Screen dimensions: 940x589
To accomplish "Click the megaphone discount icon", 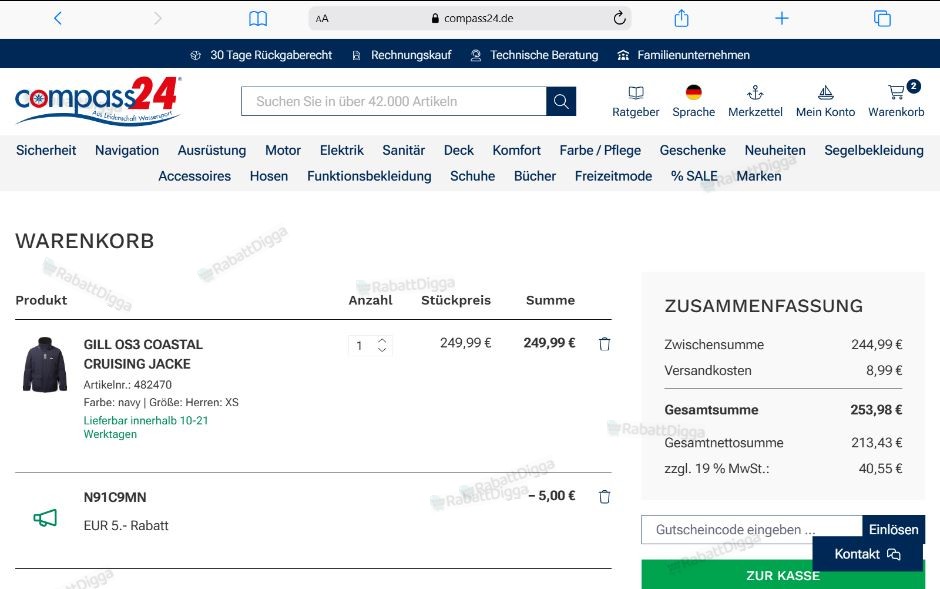I will tap(45, 518).
